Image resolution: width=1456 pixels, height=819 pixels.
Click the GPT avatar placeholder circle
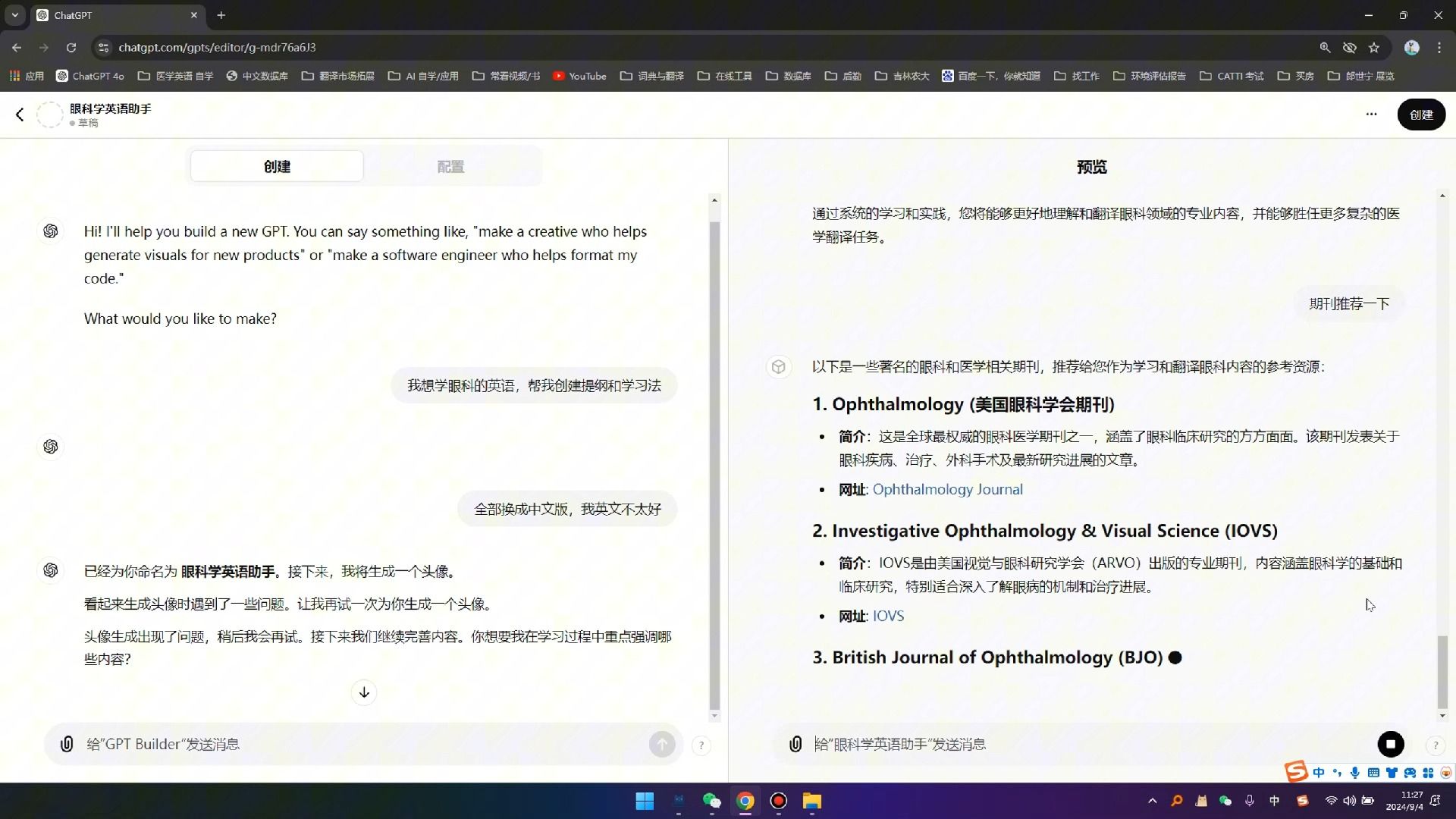pos(50,115)
